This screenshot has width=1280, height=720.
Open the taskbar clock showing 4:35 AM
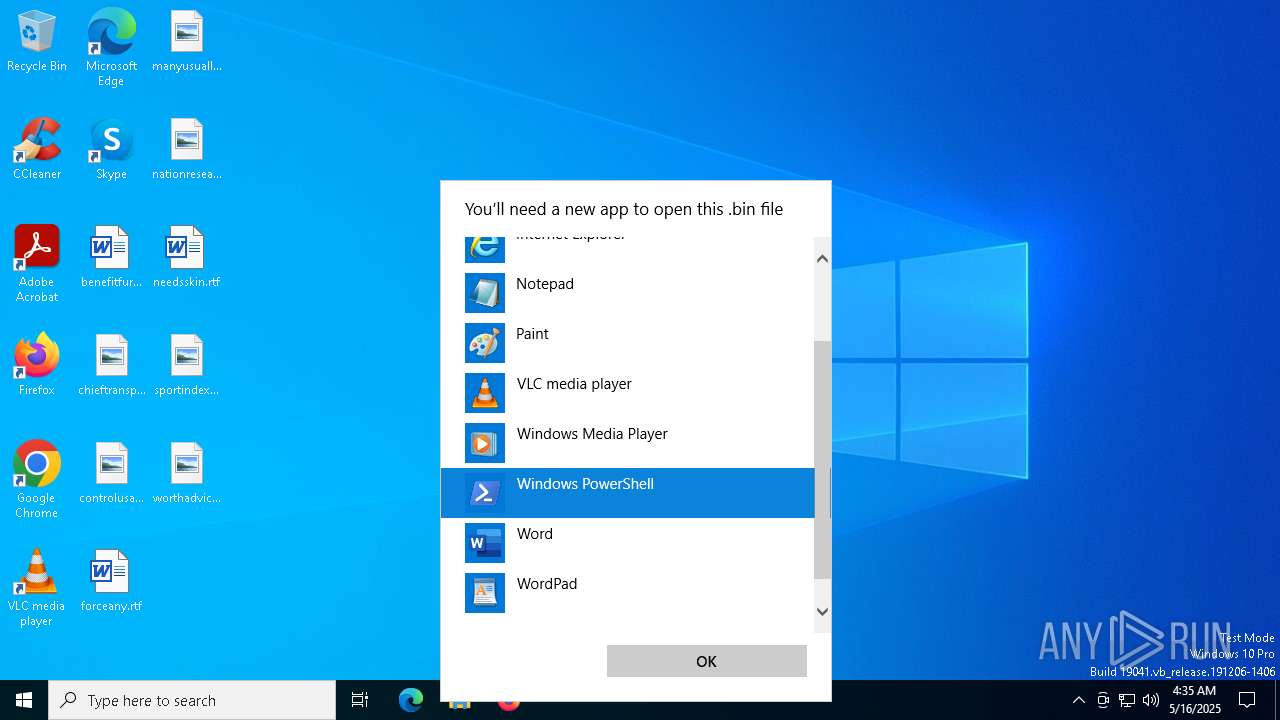(x=1195, y=700)
